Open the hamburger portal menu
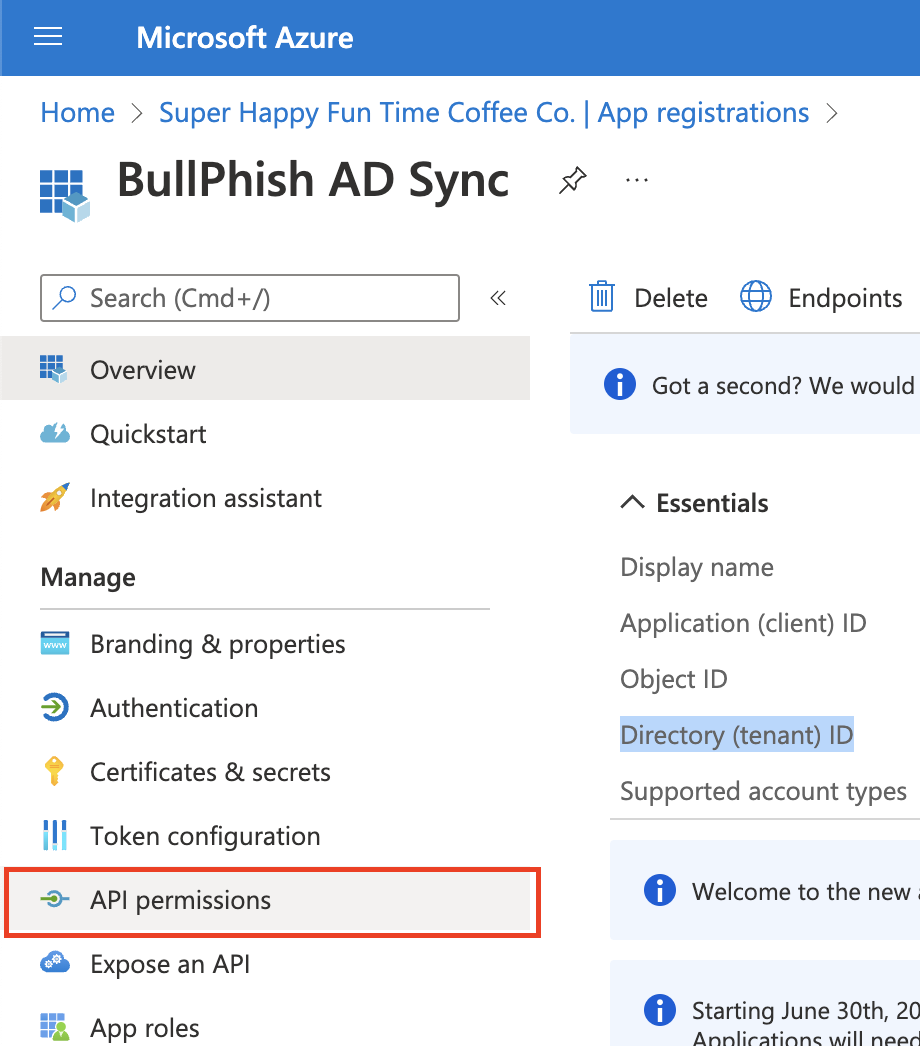This screenshot has width=920, height=1046. [x=48, y=37]
